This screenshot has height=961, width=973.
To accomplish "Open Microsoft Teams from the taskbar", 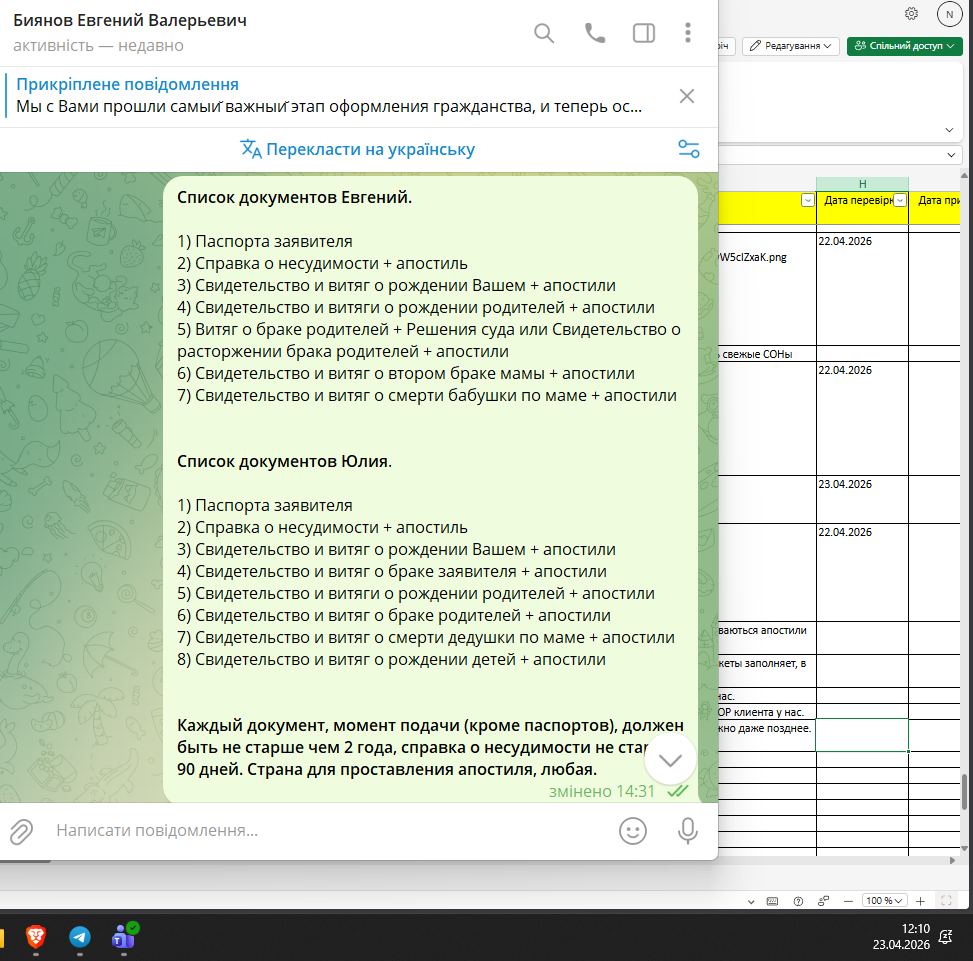I will coord(123,936).
